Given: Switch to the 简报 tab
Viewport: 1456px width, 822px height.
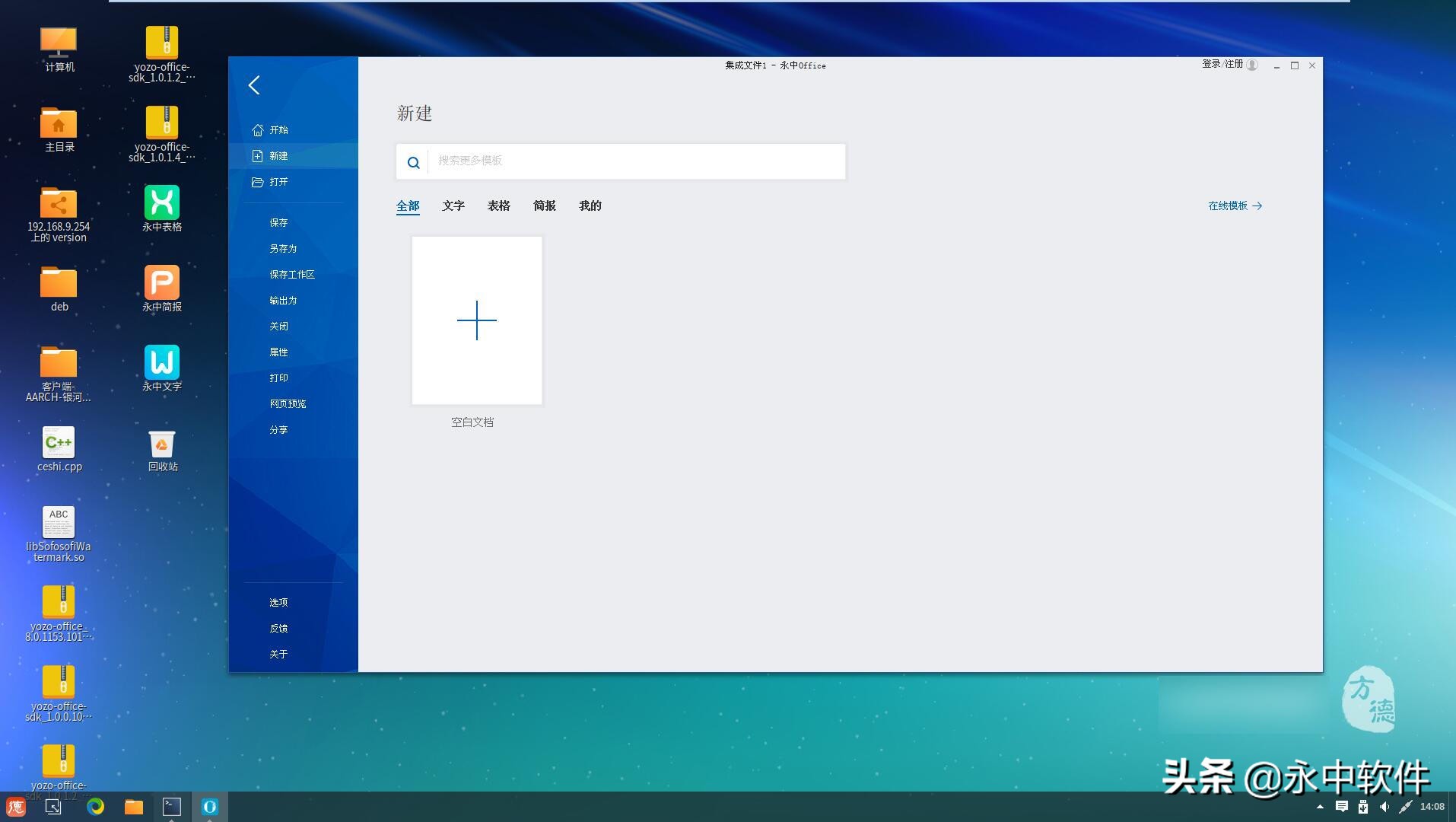Looking at the screenshot, I should (x=545, y=206).
